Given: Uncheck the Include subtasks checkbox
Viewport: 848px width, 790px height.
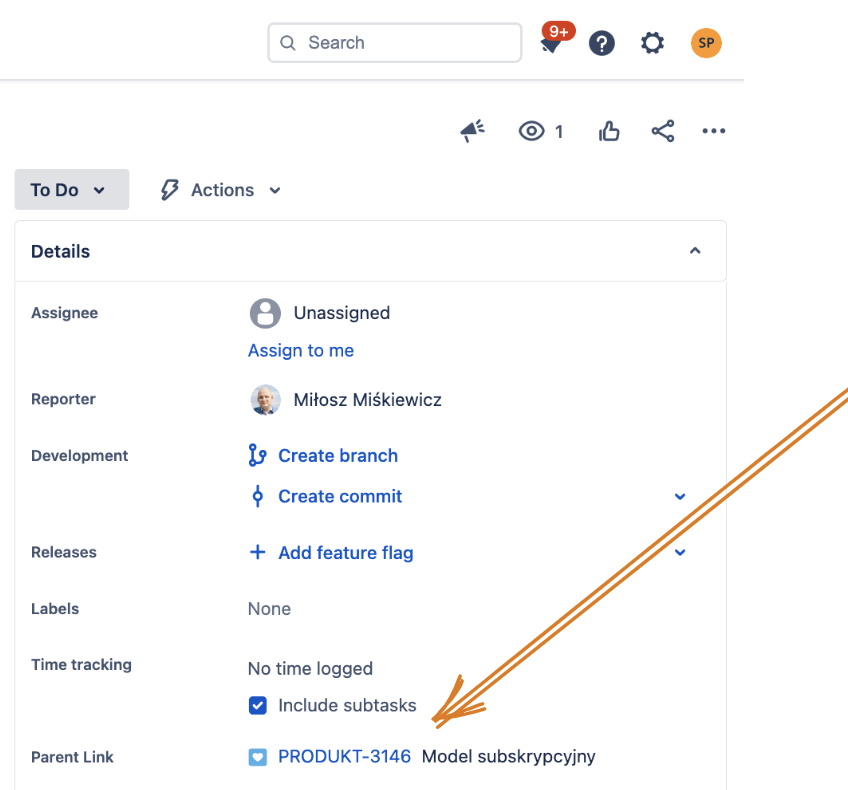Looking at the screenshot, I should [258, 706].
